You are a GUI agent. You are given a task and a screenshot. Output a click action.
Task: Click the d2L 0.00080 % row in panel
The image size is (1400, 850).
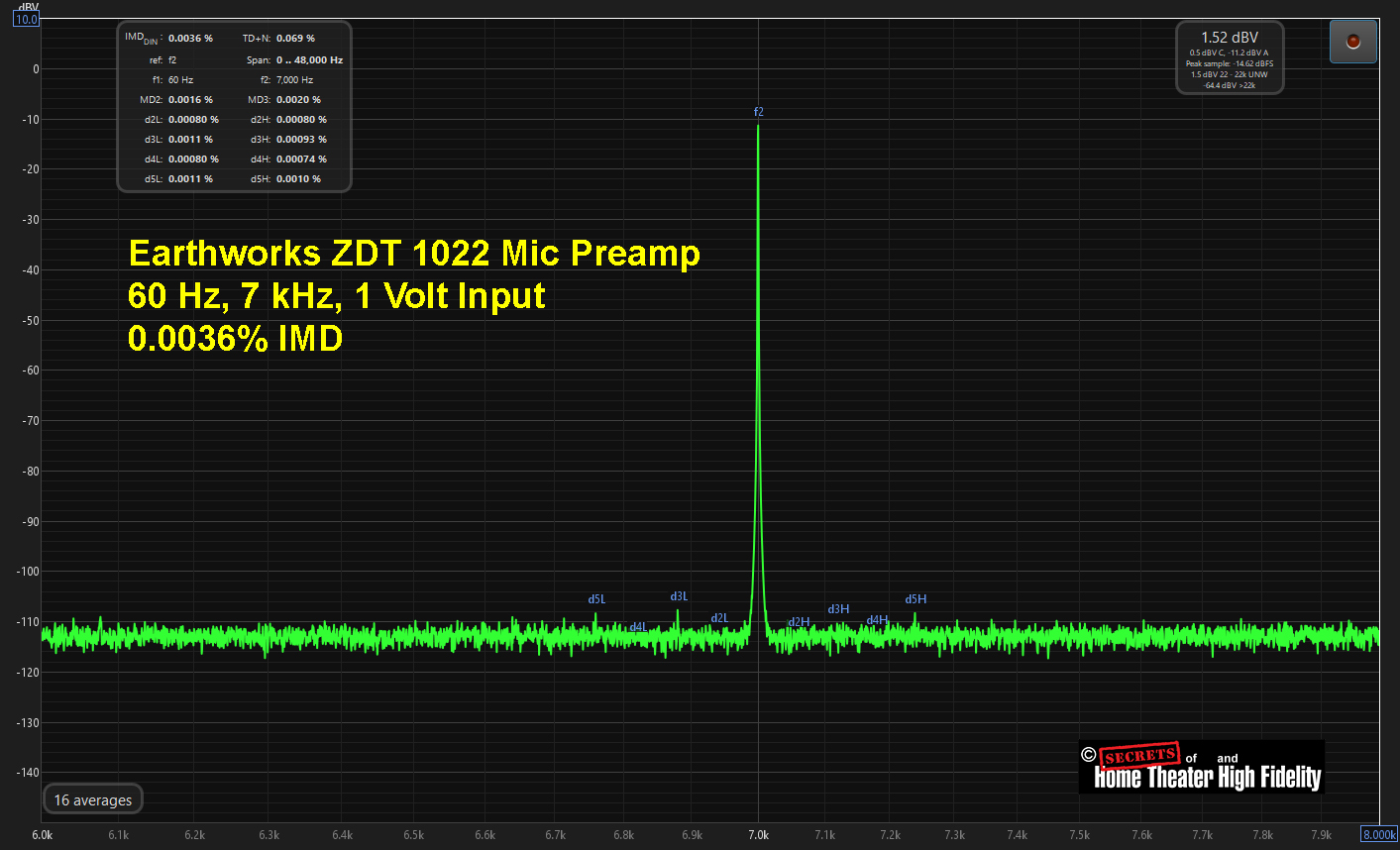[x=181, y=119]
